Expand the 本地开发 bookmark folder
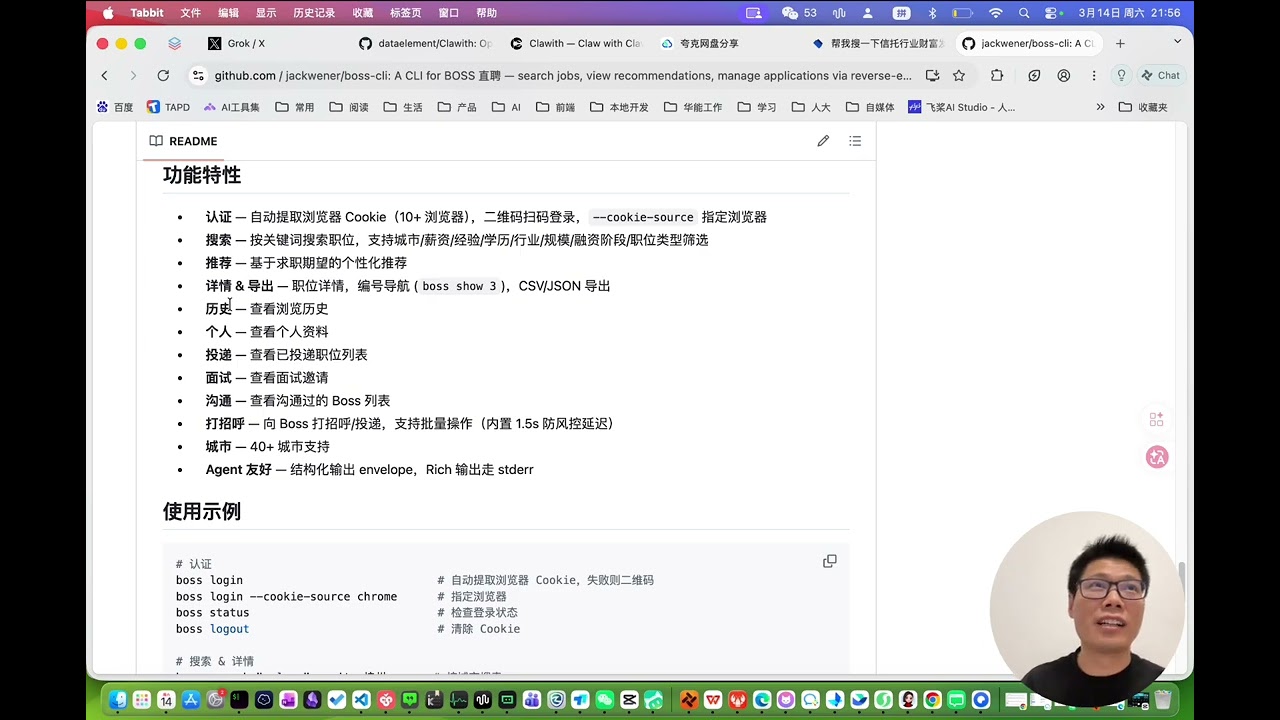This screenshot has width=1280, height=720. click(619, 107)
